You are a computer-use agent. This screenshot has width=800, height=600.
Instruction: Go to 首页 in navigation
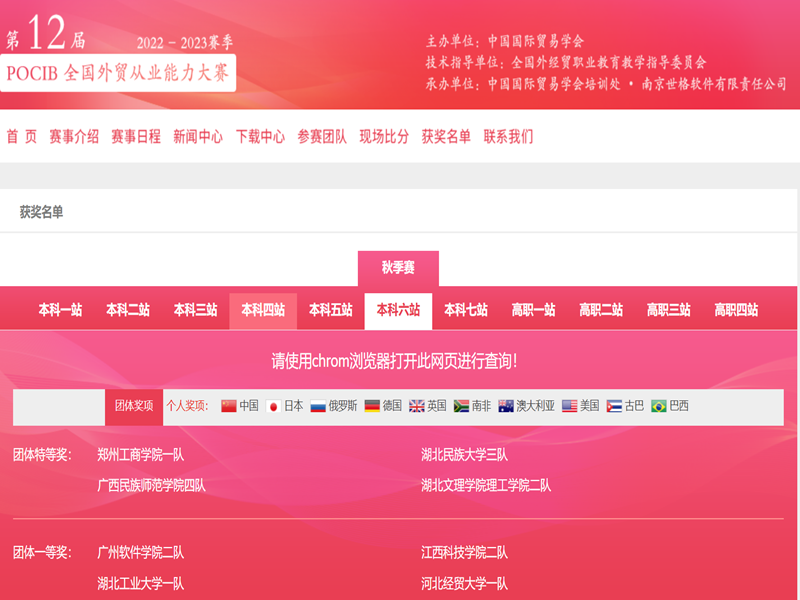21,137
